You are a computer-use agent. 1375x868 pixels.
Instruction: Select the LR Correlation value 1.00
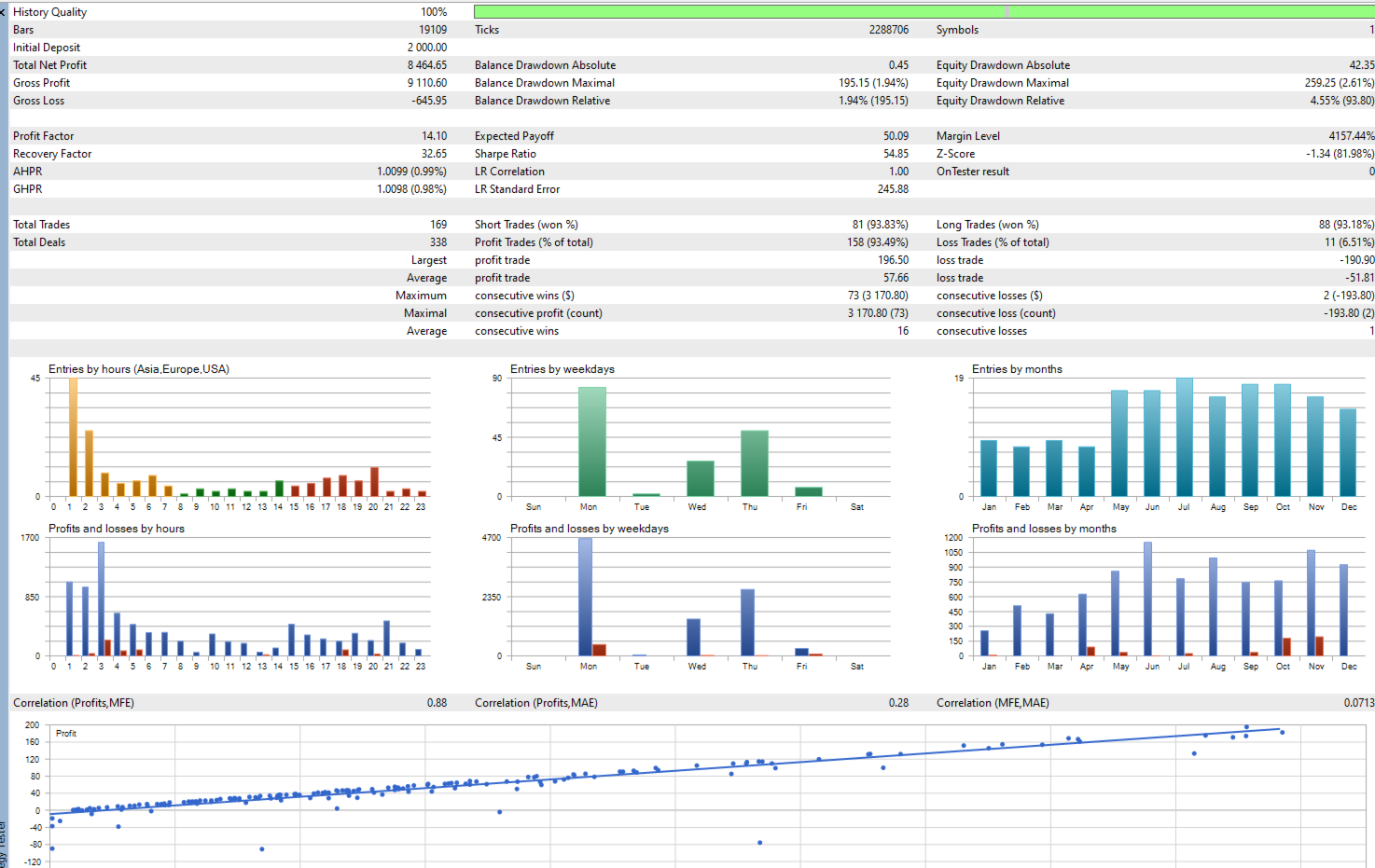[899, 172]
